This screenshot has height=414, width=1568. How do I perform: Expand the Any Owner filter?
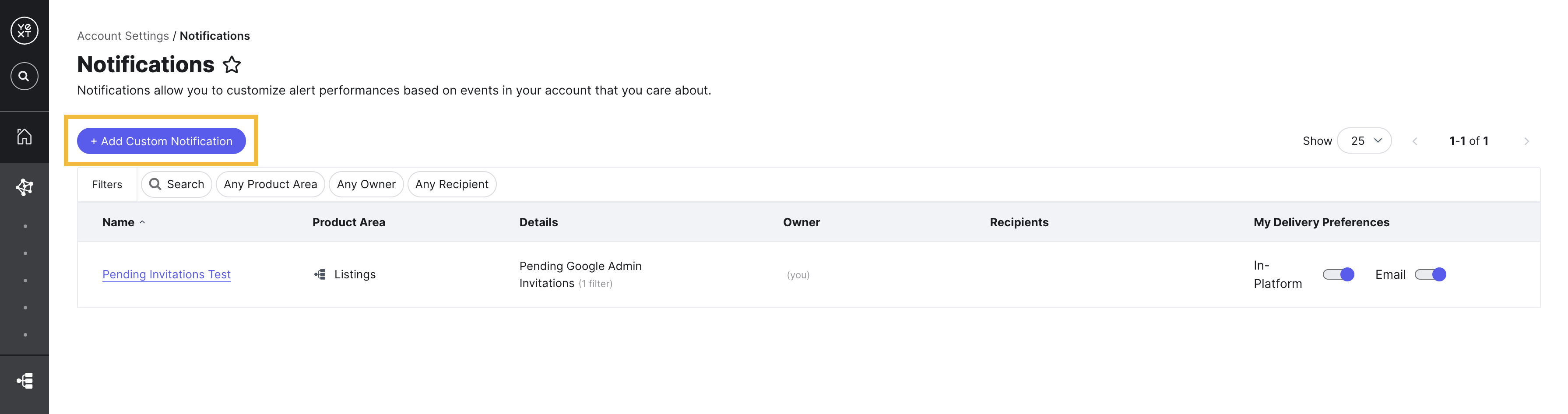point(366,185)
